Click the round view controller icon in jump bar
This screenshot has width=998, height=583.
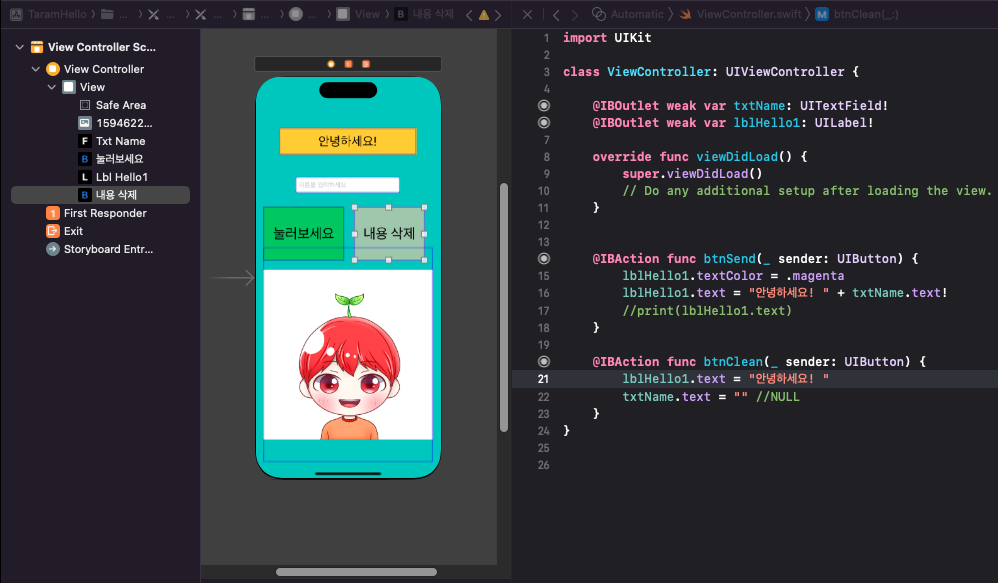[x=296, y=14]
